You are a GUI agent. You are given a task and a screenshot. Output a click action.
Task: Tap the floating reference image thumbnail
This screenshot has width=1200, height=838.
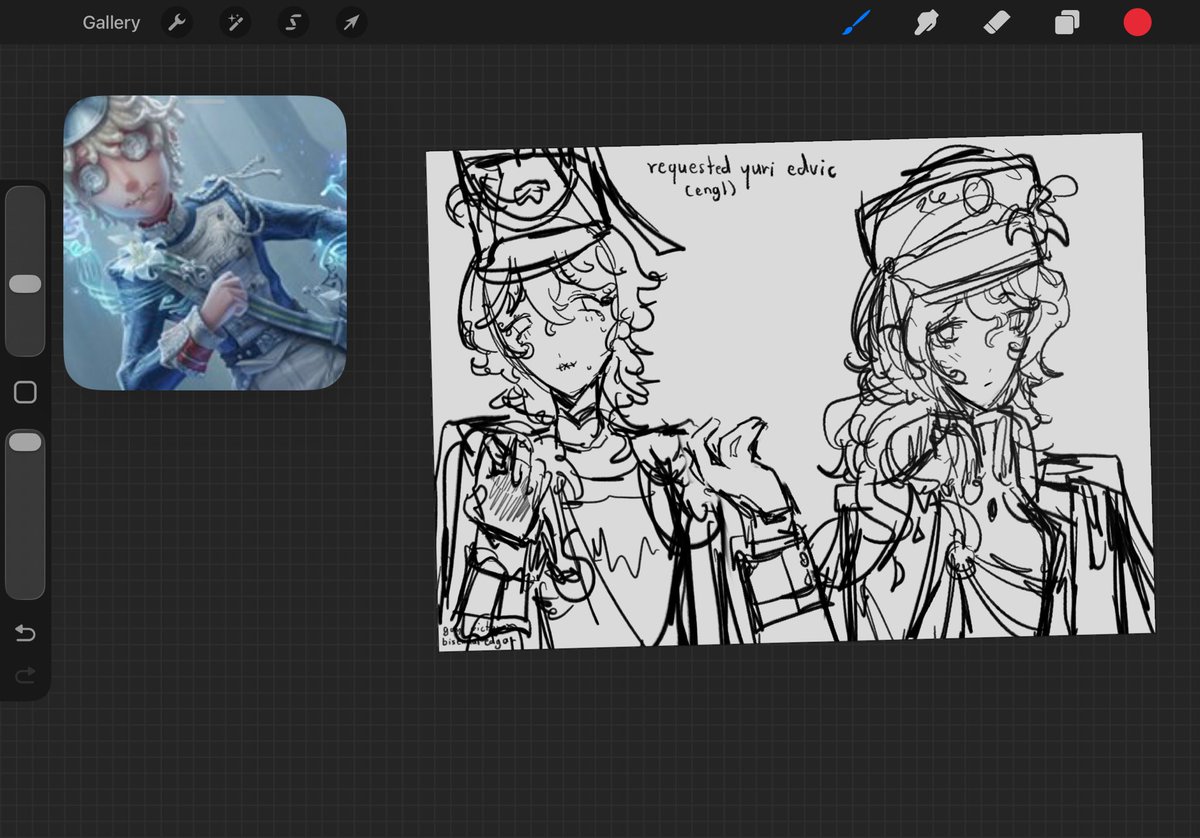pyautogui.click(x=205, y=242)
